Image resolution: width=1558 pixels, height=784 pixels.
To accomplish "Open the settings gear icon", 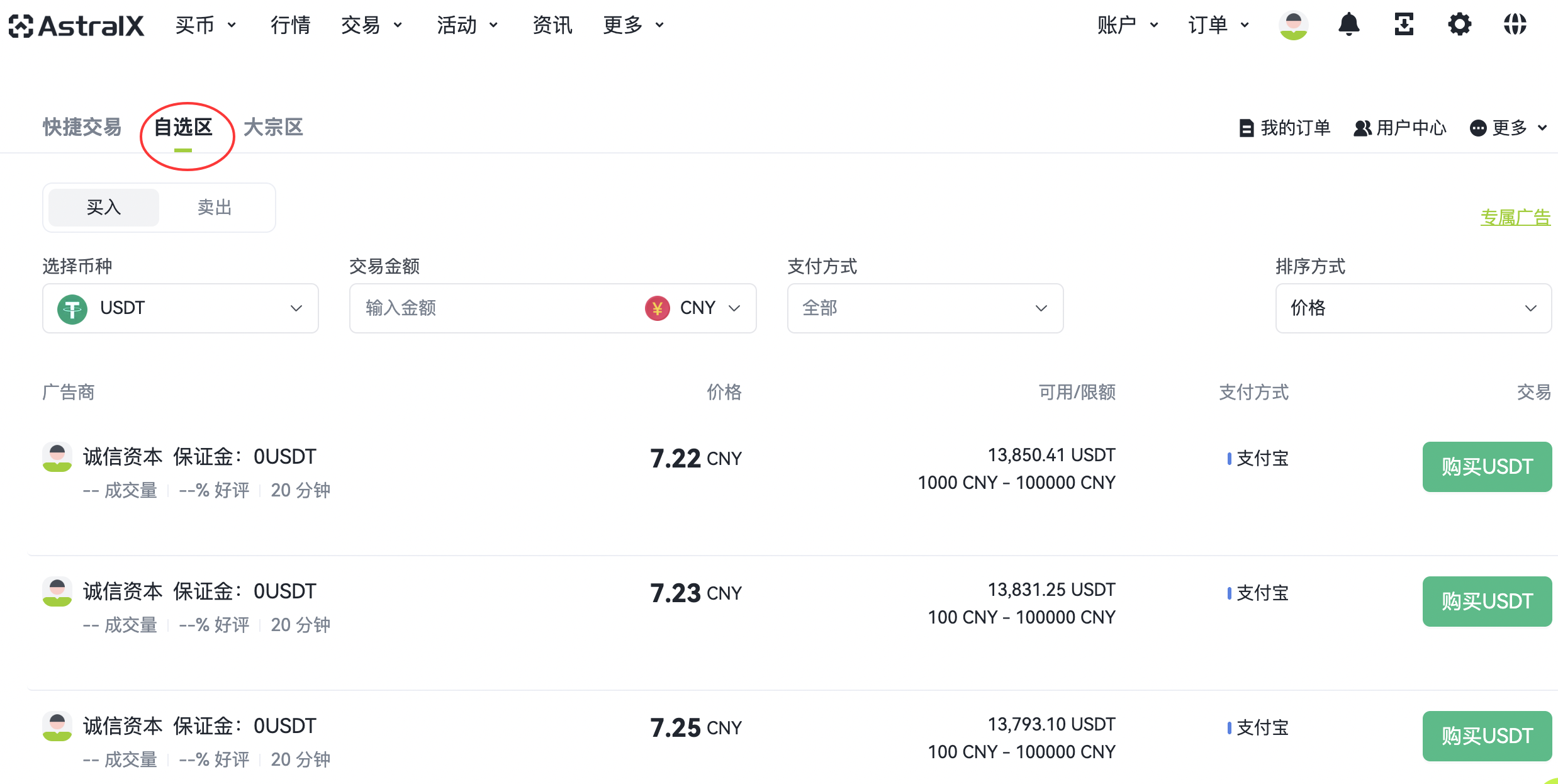I will click(x=1459, y=25).
